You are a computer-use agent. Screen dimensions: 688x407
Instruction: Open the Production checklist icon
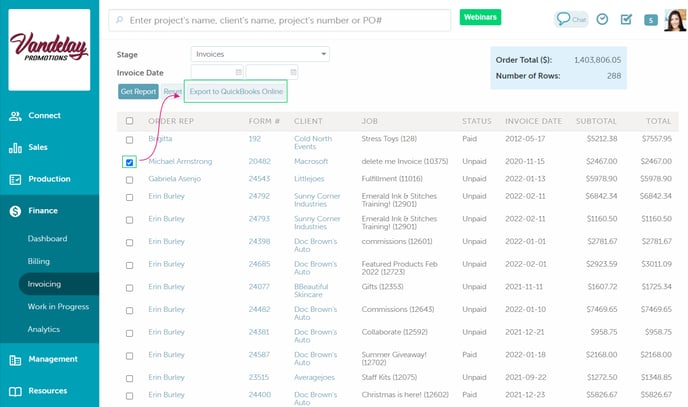pos(15,179)
